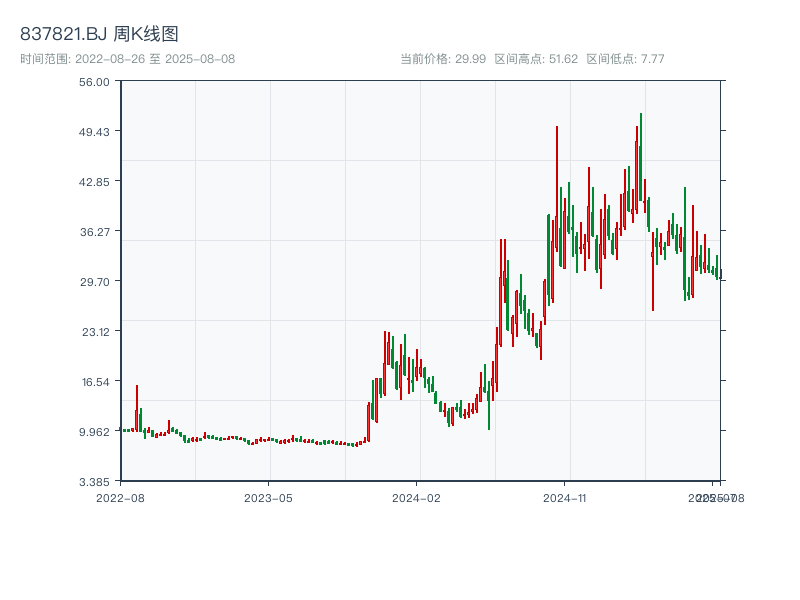Click the 56.00 y-axis label
Screen dimensions: 800x600
tap(94, 82)
